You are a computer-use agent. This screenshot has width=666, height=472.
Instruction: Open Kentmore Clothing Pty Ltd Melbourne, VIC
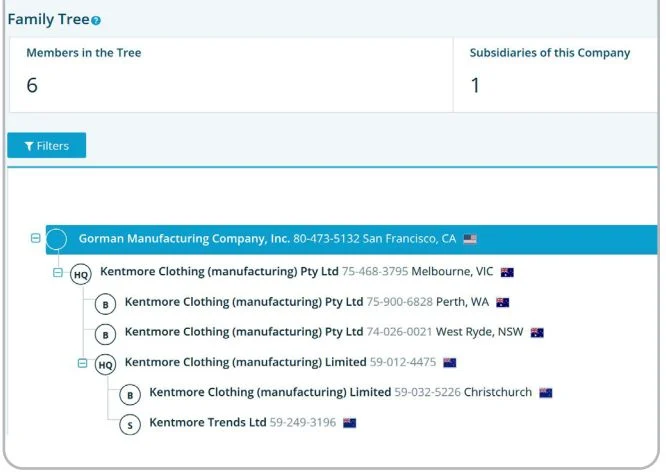219,271
